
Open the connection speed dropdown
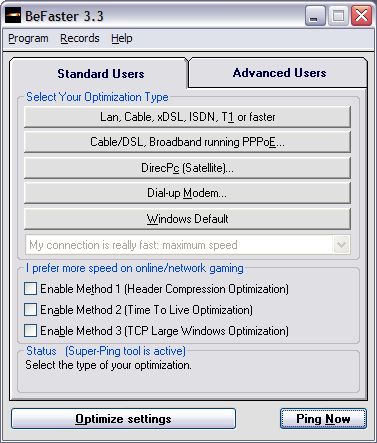[x=341, y=245]
